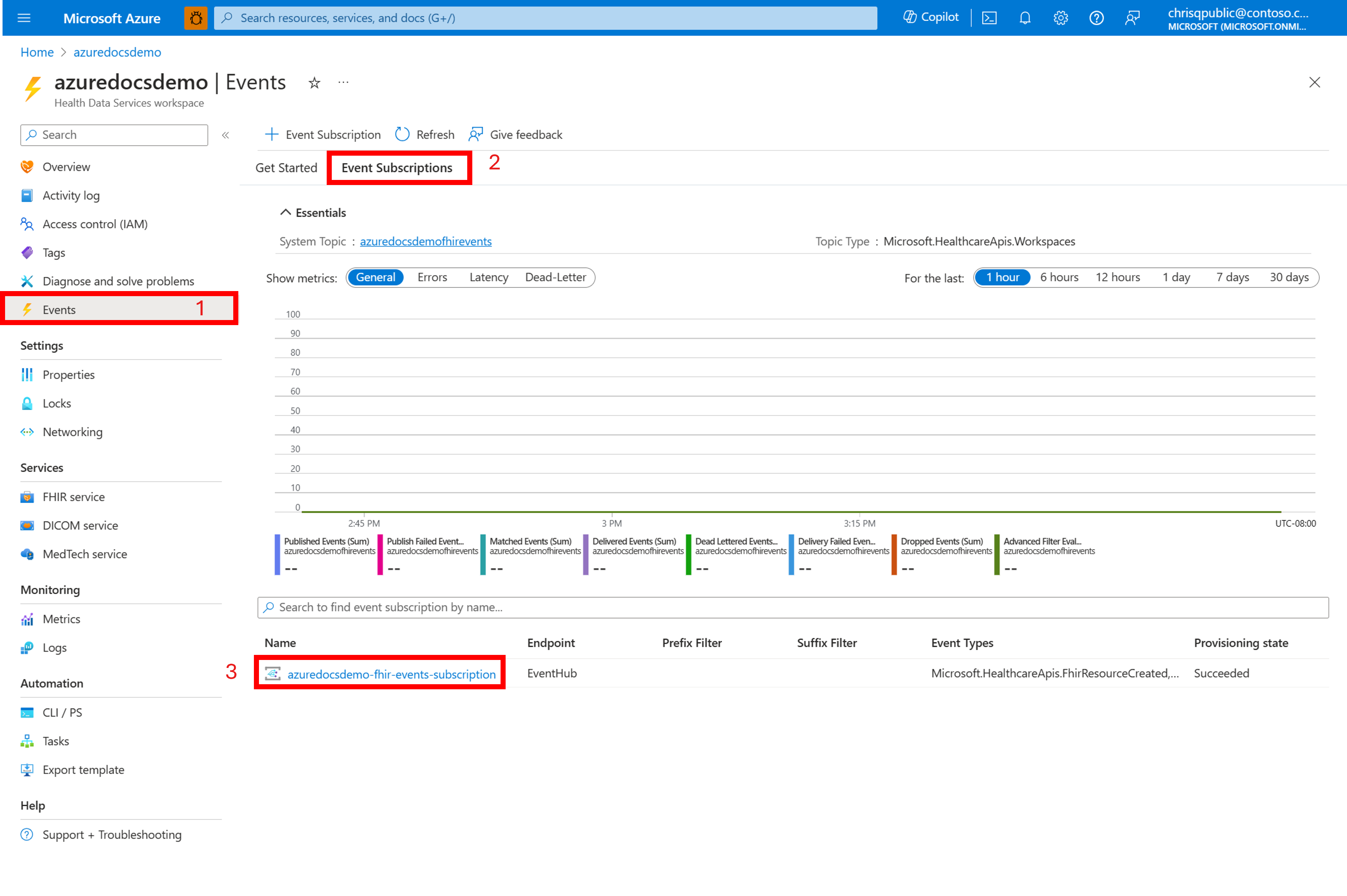Choose the 7 days time range
Image resolution: width=1347 pixels, height=896 pixels.
point(1232,277)
